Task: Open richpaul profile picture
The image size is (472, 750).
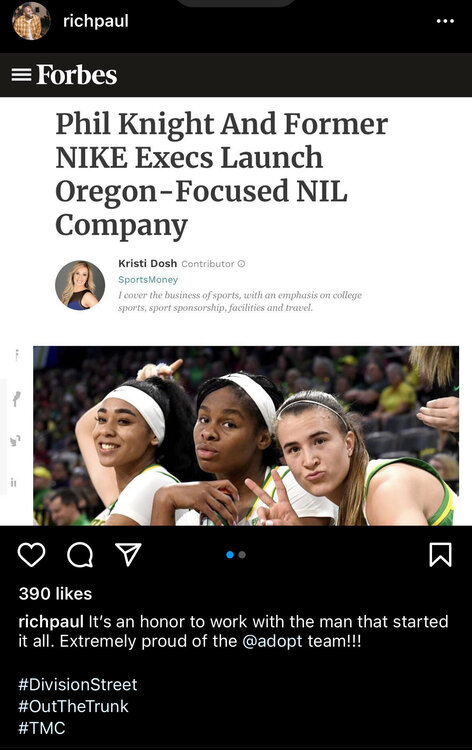Action: coord(31,21)
